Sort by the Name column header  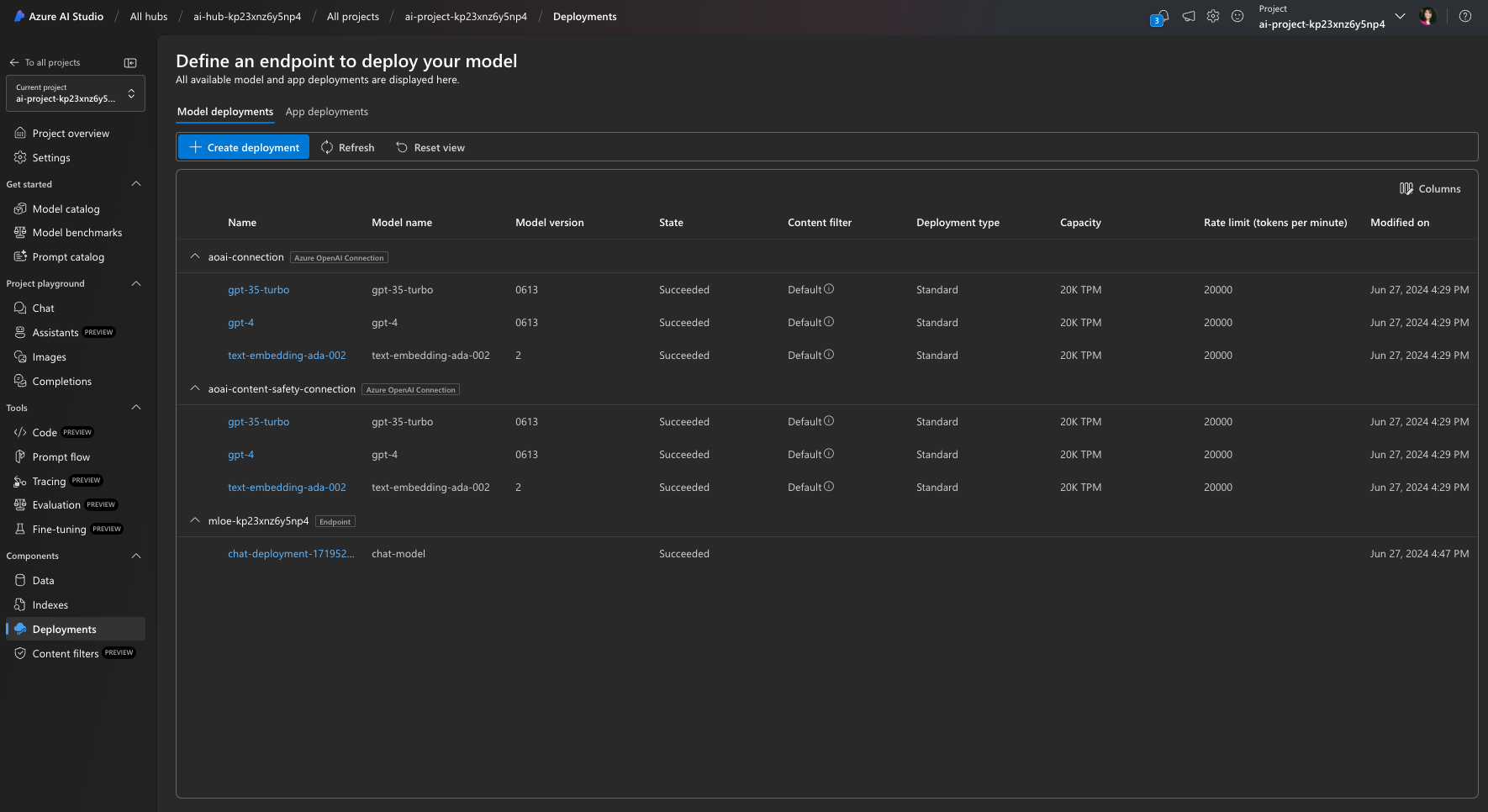coord(242,222)
